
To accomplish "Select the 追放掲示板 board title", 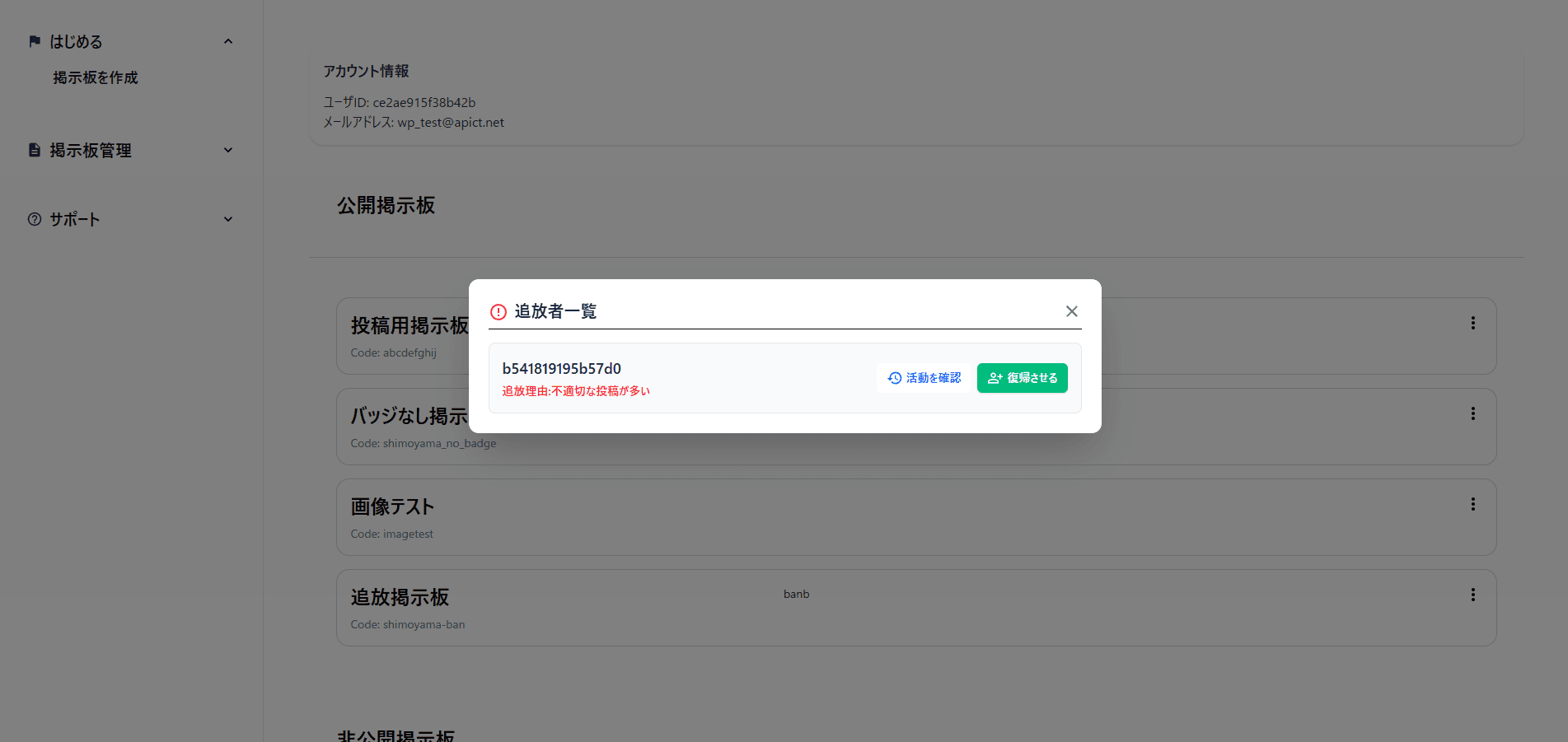I will (400, 597).
